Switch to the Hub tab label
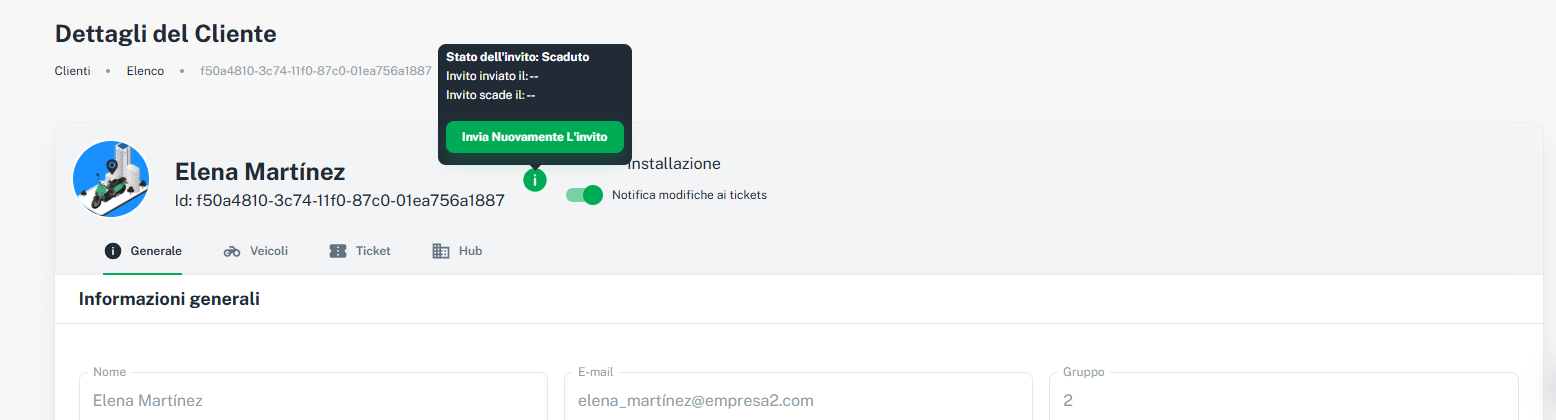This screenshot has height=420, width=1556. tap(470, 251)
